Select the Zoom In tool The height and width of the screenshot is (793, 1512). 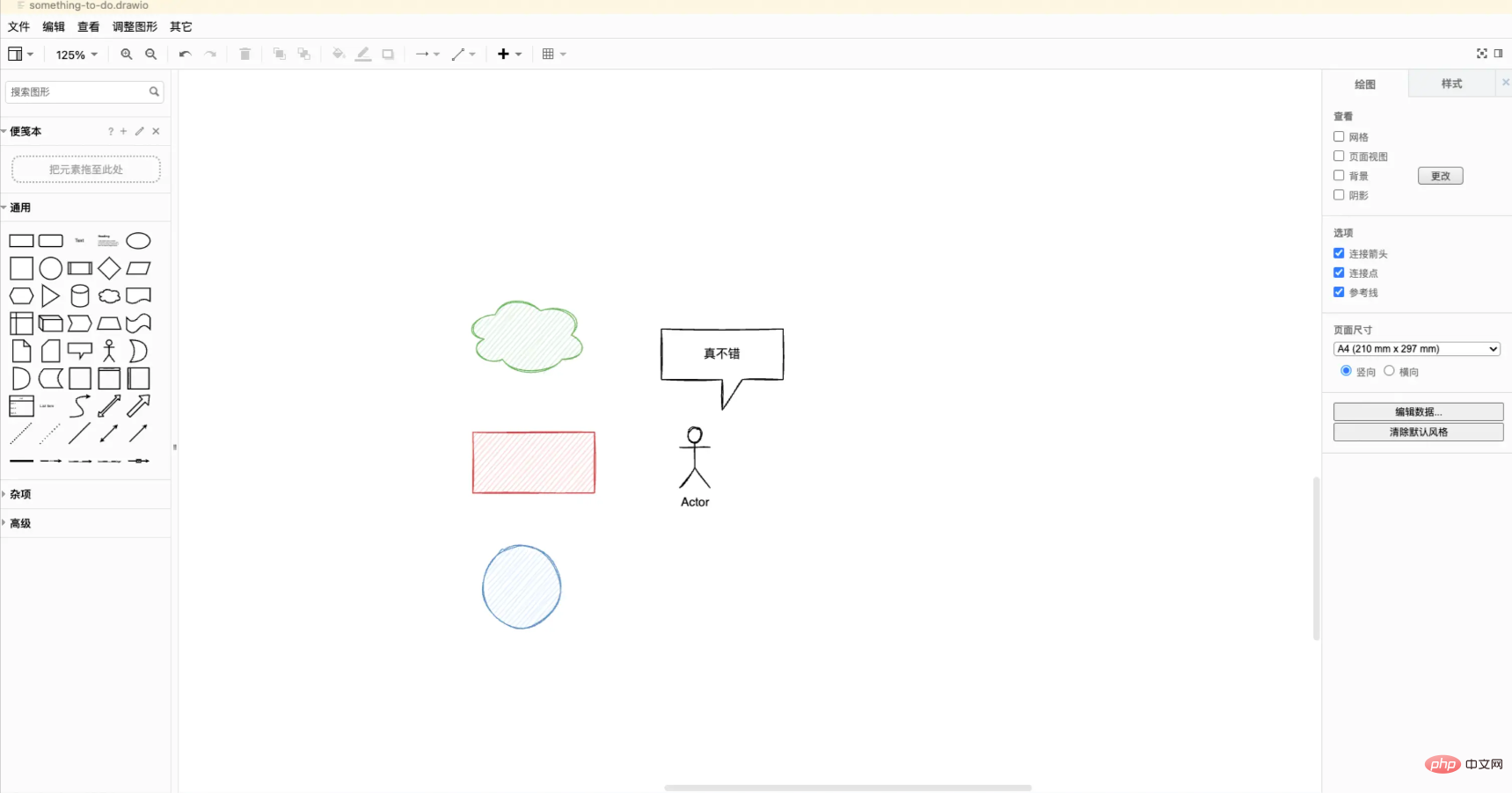click(x=127, y=54)
